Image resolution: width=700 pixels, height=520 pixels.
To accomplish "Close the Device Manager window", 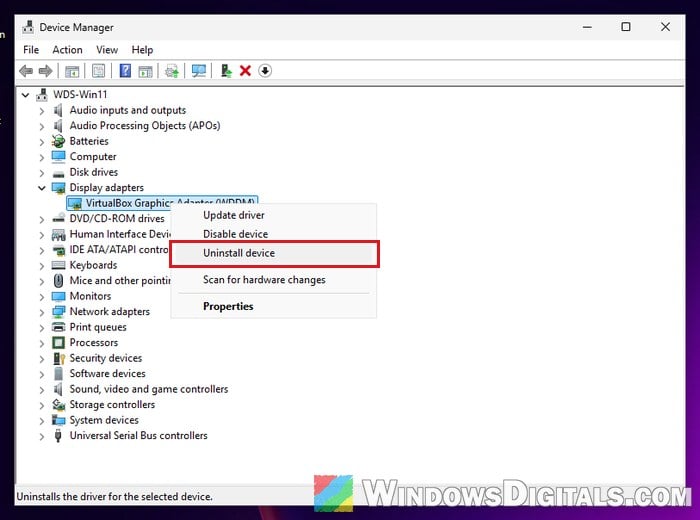I will pos(665,27).
